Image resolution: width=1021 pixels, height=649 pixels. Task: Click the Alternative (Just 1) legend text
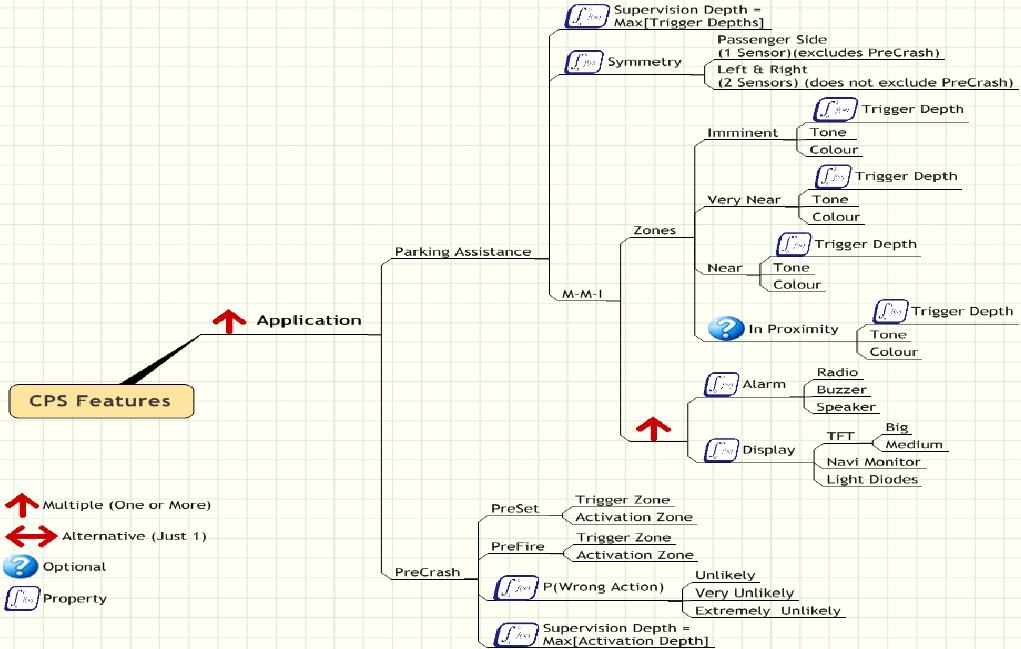tap(134, 536)
